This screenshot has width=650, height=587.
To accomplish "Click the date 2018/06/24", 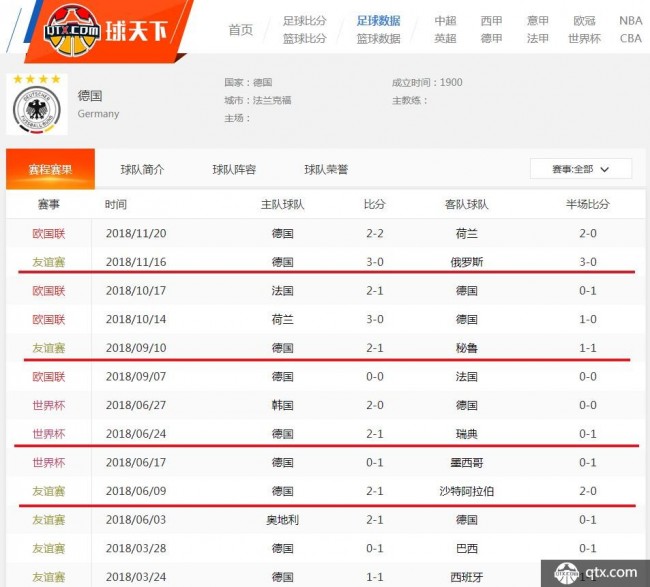I will click(136, 434).
